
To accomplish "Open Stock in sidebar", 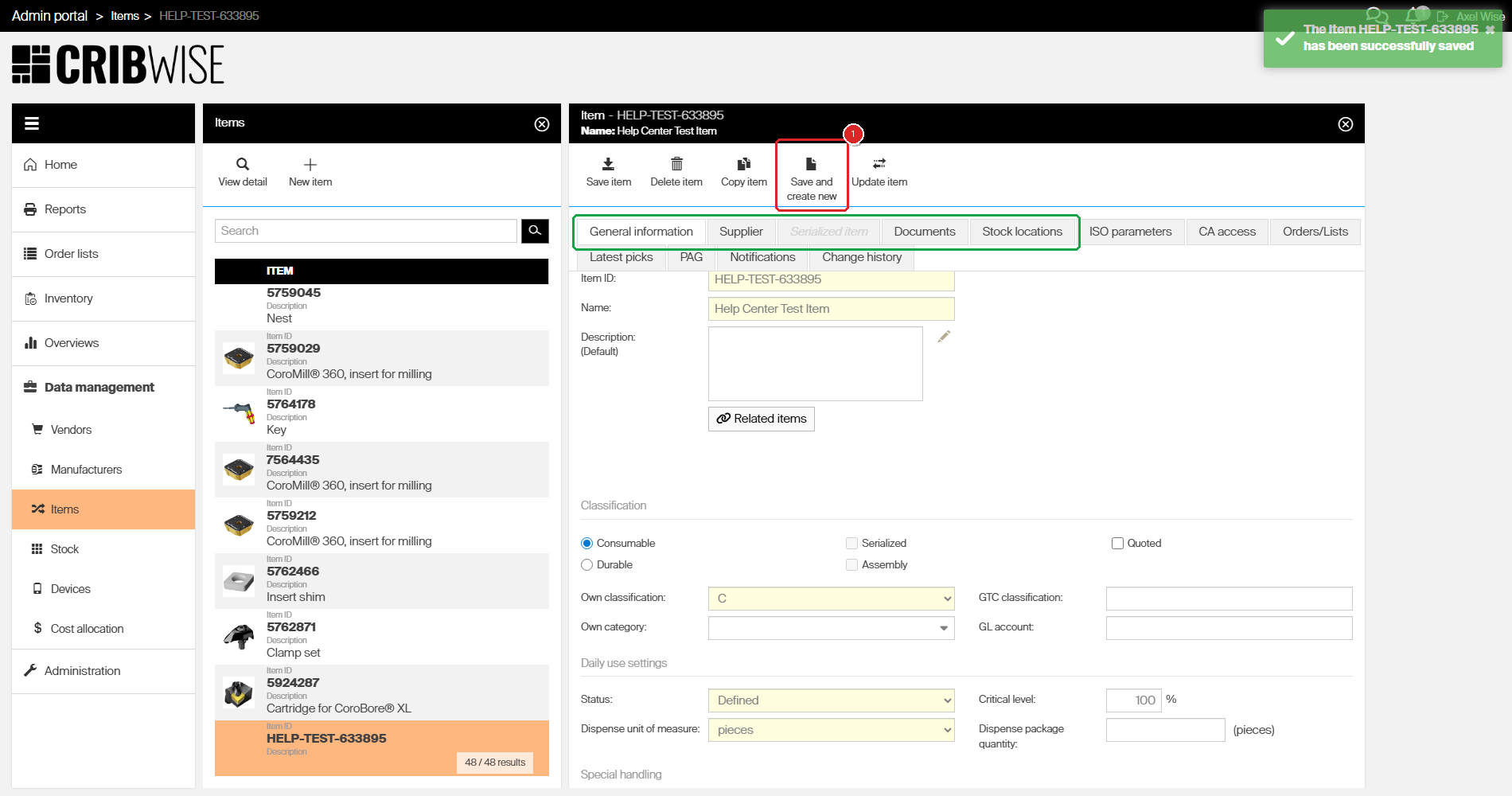I will click(103, 549).
